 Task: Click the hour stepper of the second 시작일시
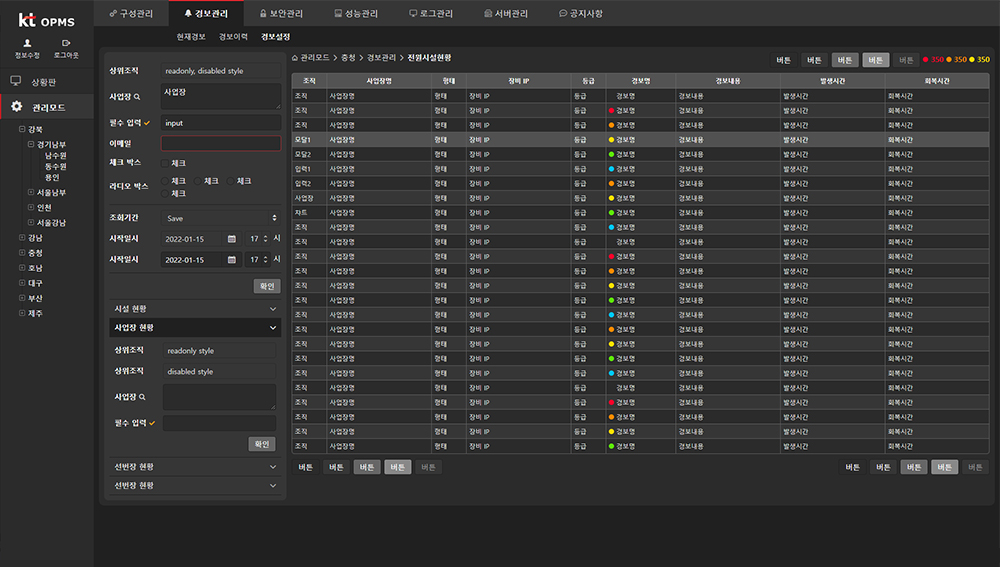click(x=265, y=260)
